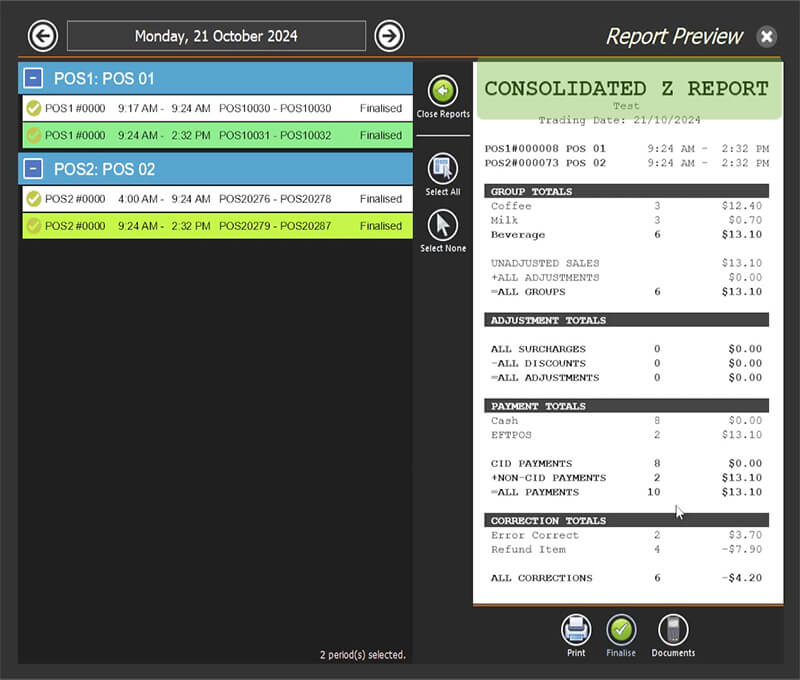
Task: Select the POS2 4:00 AM period row
Action: (200, 200)
